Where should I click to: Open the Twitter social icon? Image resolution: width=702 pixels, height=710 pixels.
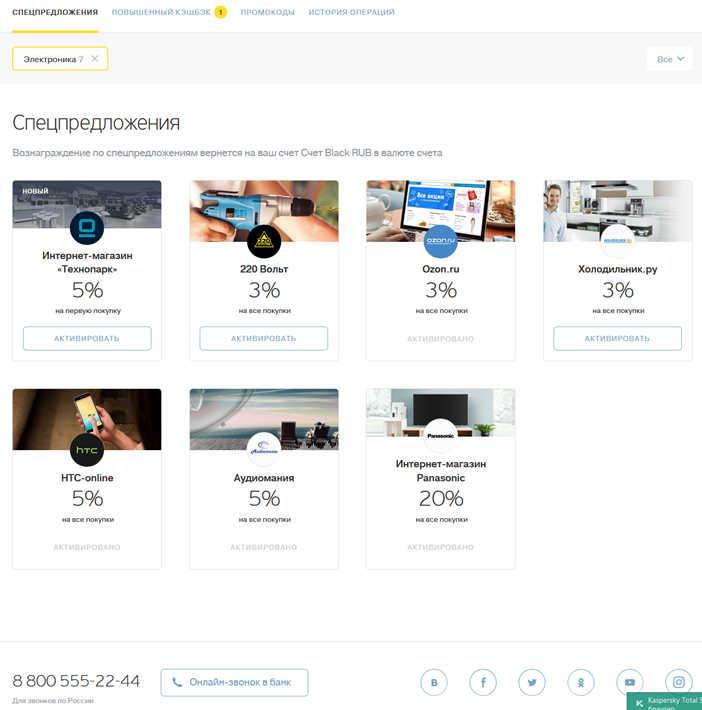pos(532,682)
